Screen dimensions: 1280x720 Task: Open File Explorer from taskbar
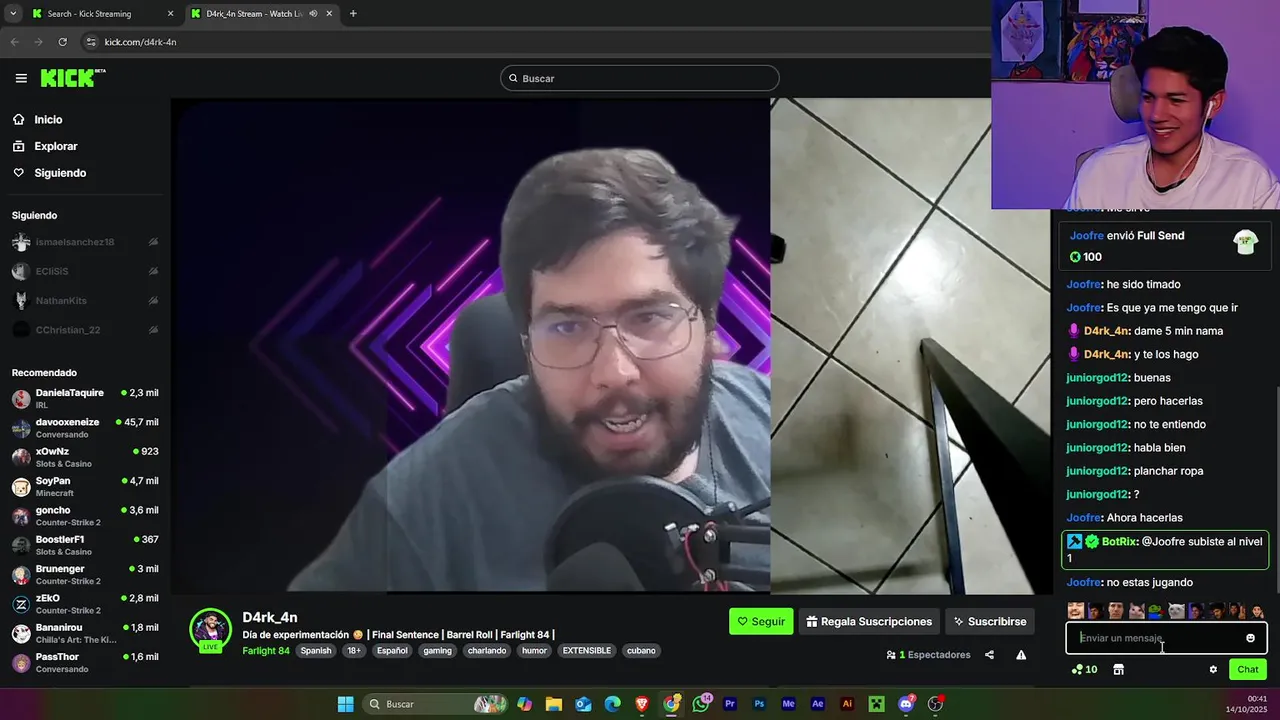(x=554, y=704)
